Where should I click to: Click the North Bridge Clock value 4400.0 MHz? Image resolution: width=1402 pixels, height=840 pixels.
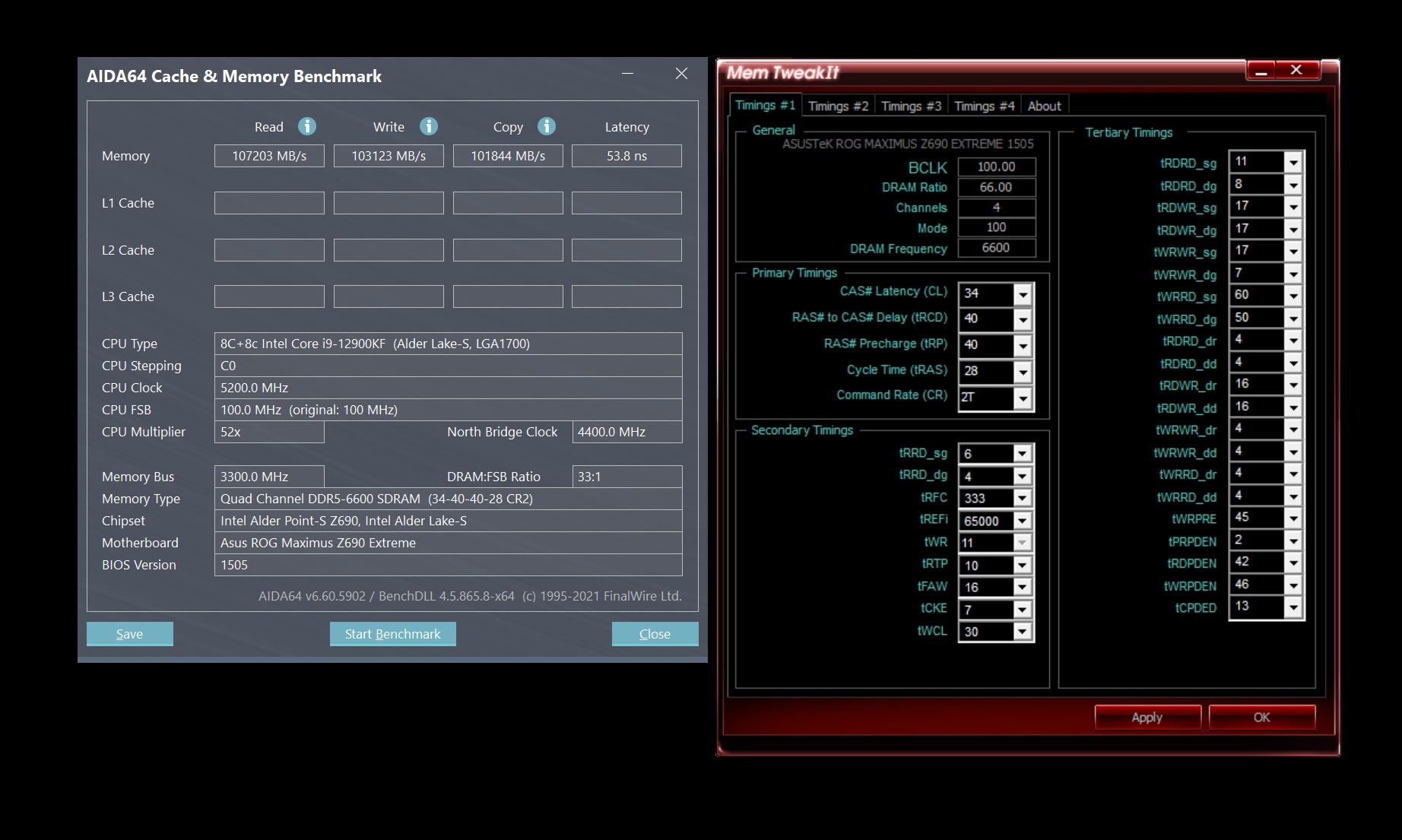(627, 432)
